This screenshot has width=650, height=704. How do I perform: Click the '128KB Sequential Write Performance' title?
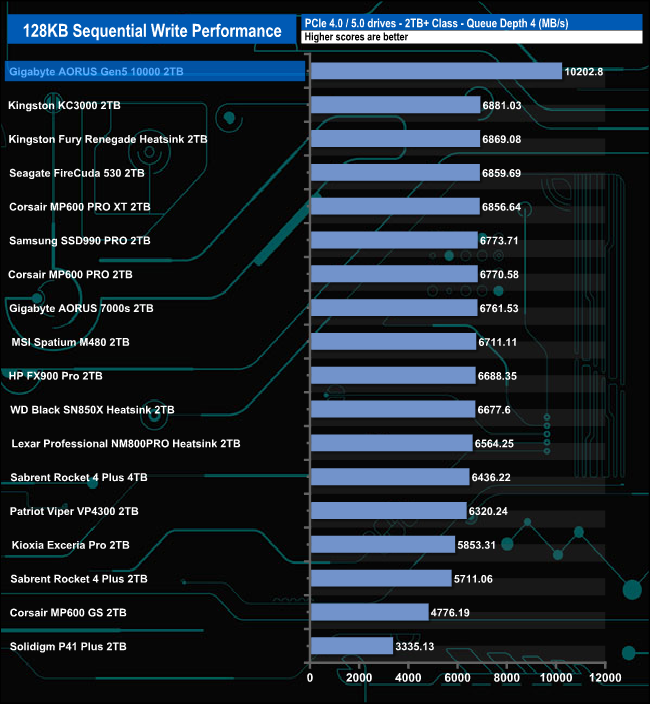[152, 31]
